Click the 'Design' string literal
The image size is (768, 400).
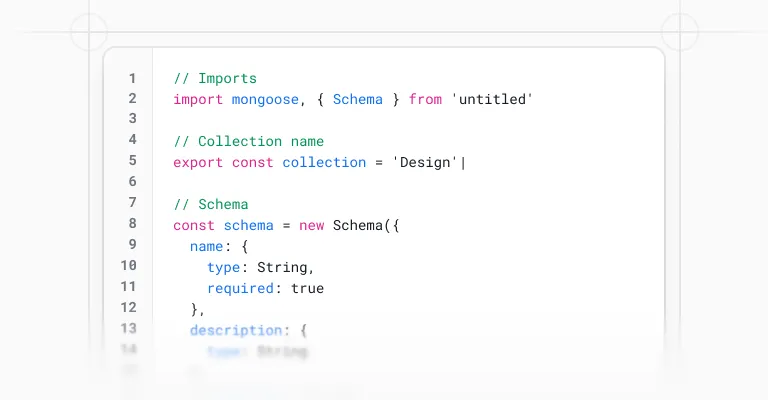(x=425, y=163)
